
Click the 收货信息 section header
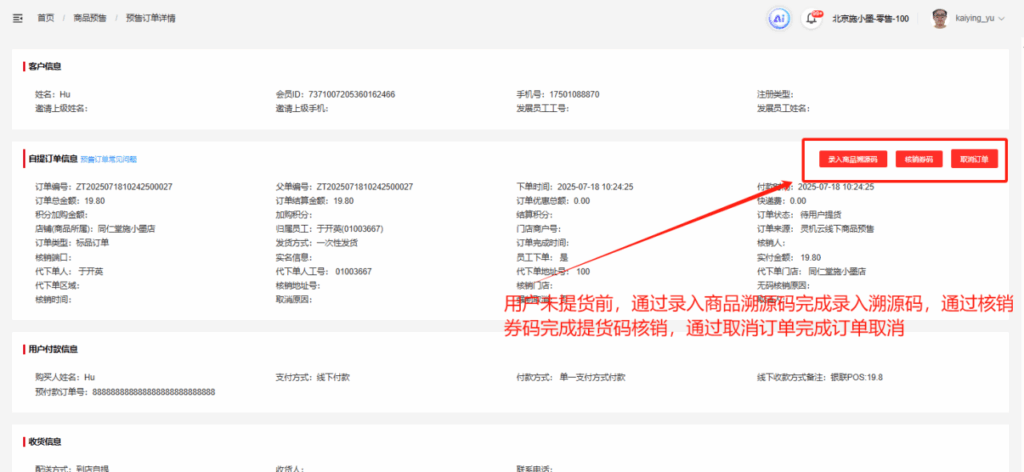44,440
